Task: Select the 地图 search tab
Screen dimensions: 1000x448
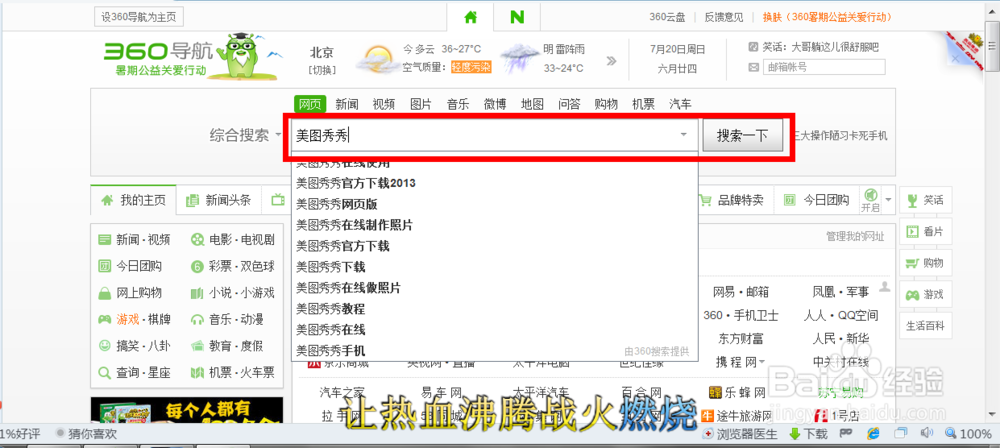Action: point(532,104)
